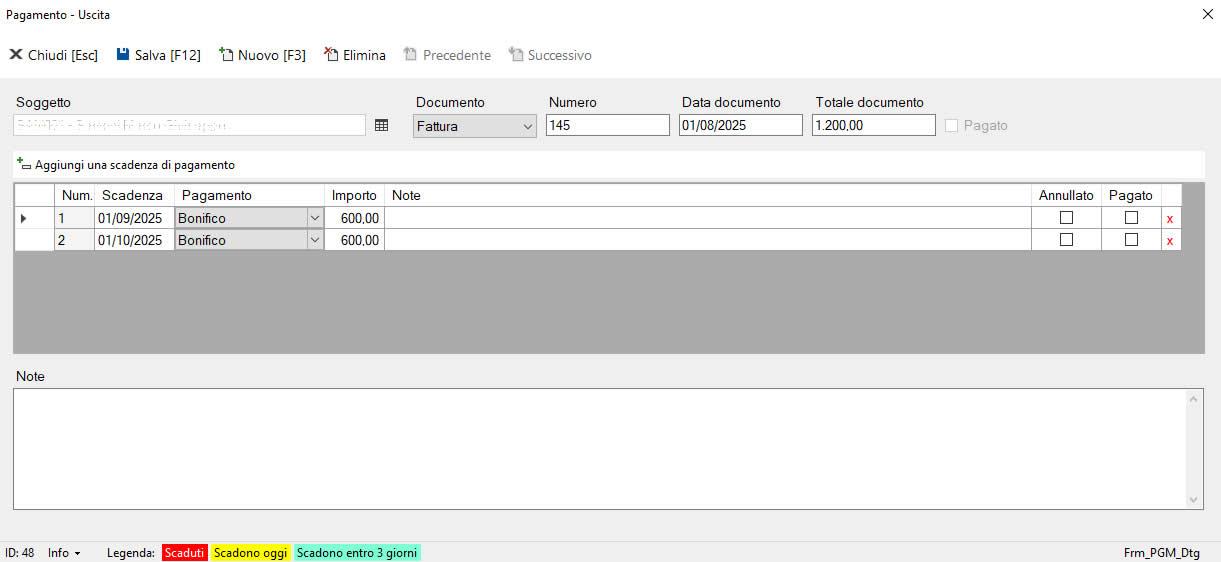Click the Chiudi X icon in toolbar
1221x562 pixels.
(16, 55)
